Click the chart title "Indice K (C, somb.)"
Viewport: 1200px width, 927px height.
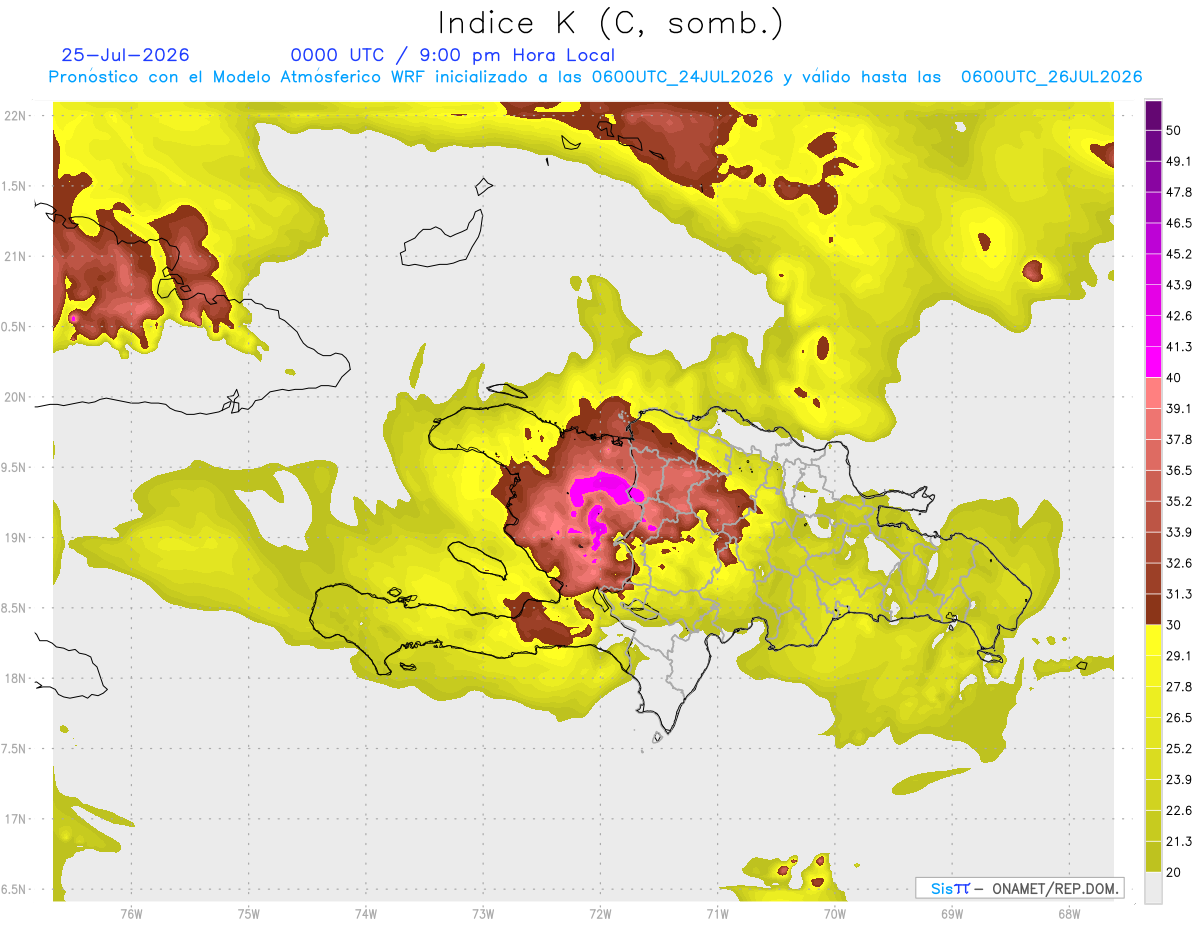[x=610, y=23]
